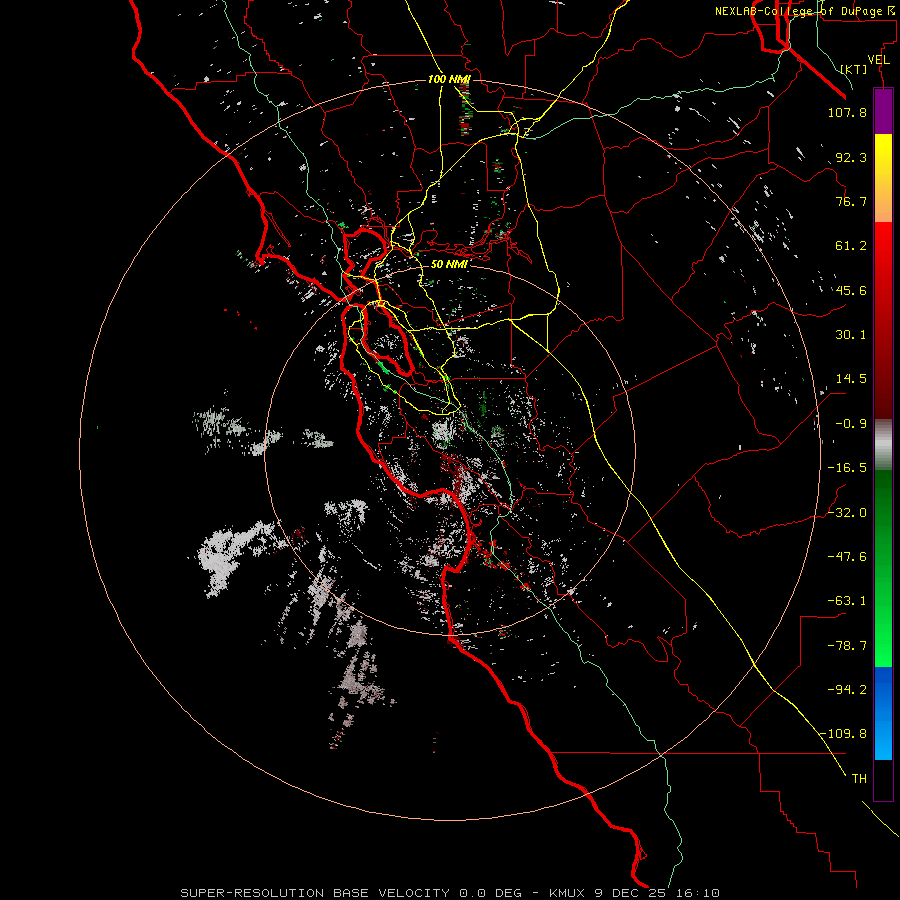Image resolution: width=900 pixels, height=900 pixels.
Task: Click the "50 NMI" range ring label
Action: [x=449, y=264]
